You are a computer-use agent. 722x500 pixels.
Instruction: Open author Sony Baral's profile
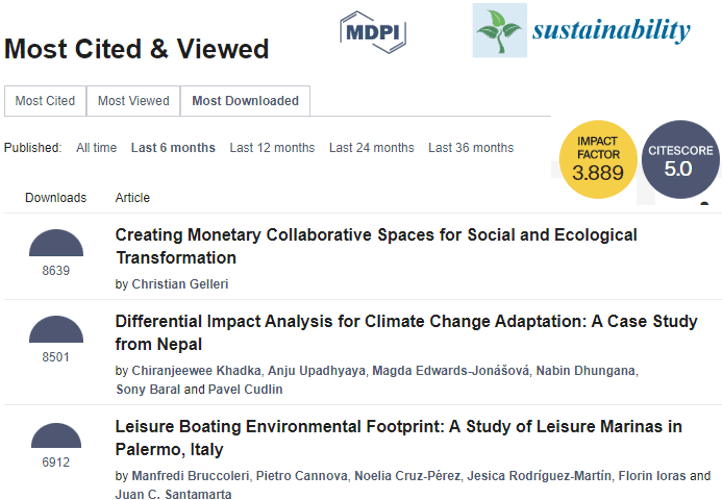point(148,390)
